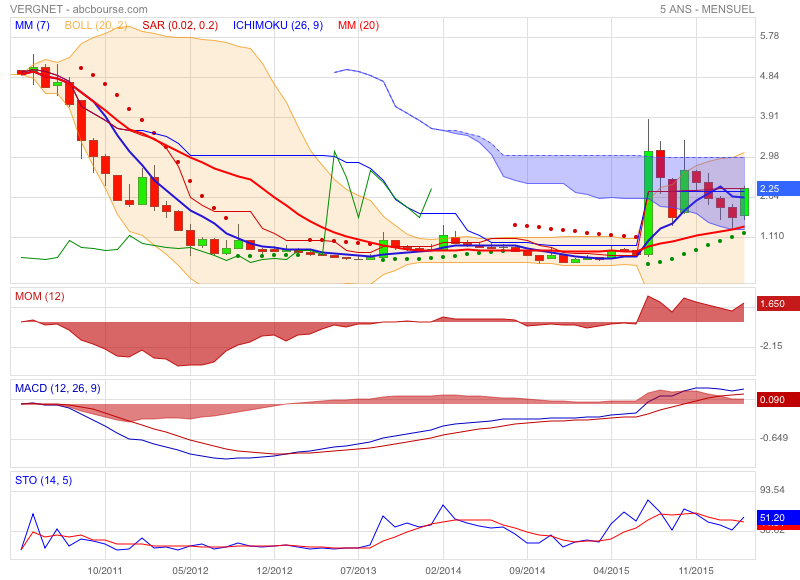Image resolution: width=800 pixels, height=580 pixels.
Task: Click the 4.84 price axis label
Action: pos(769,76)
